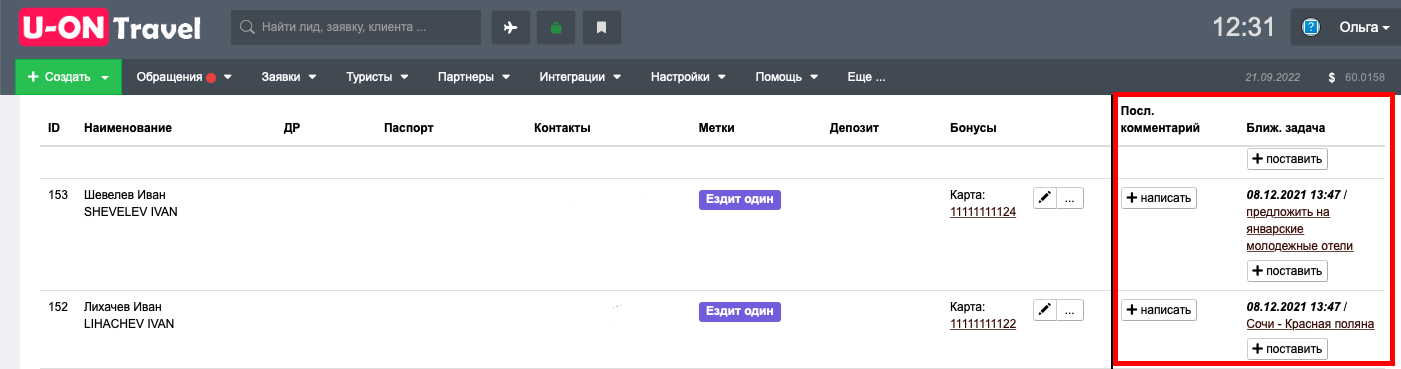1401x369 pixels.
Task: Open card number 11111111124 link
Action: (983, 212)
